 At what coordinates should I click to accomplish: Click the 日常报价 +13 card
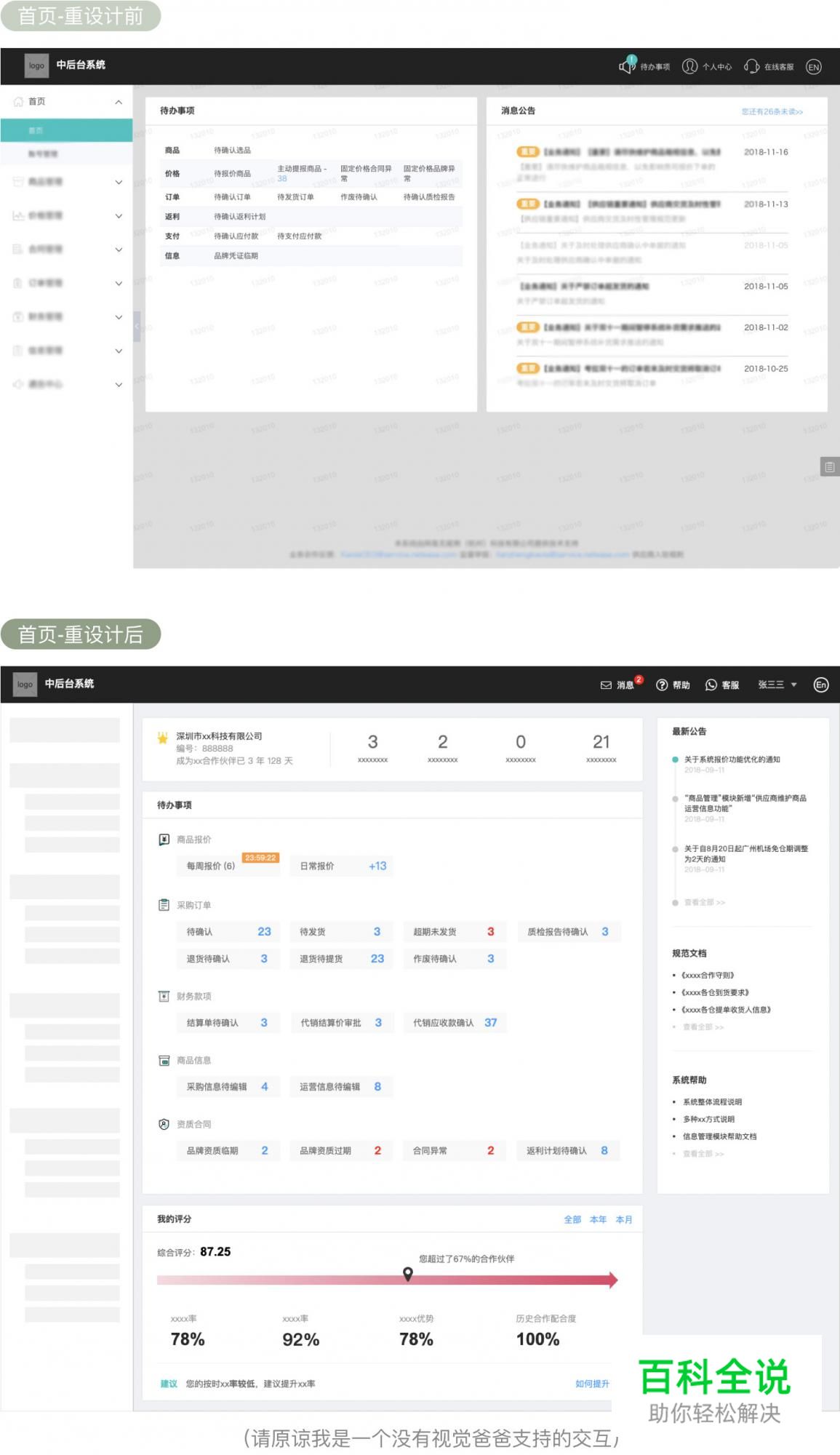[342, 866]
